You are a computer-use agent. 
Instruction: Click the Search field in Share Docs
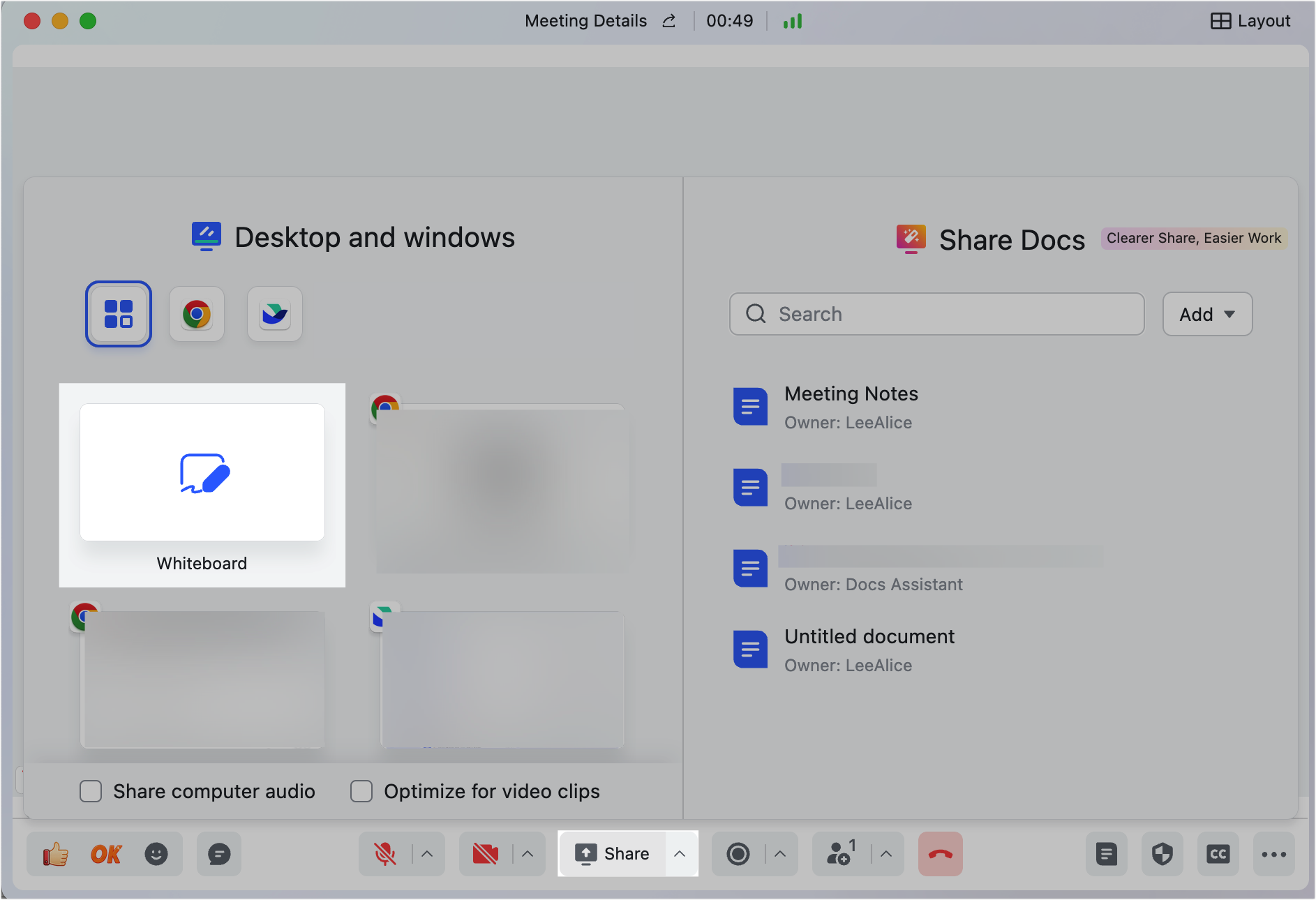pos(936,314)
